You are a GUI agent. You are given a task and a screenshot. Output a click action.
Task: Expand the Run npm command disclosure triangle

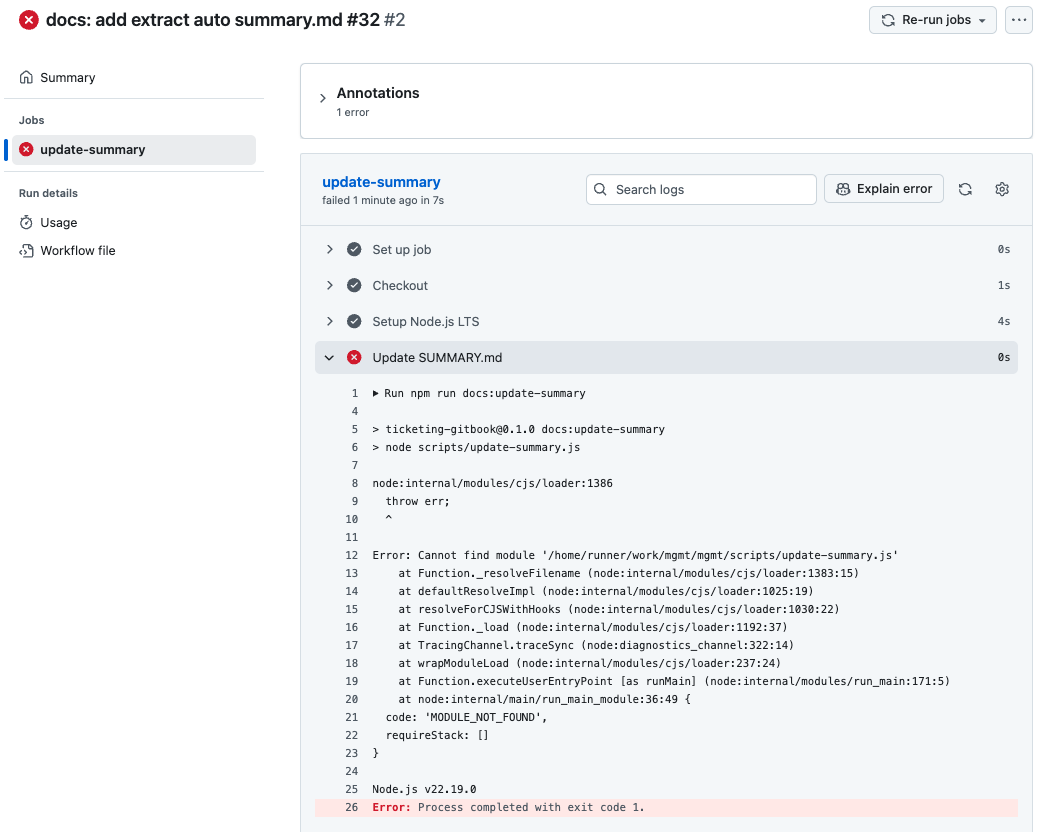point(375,394)
